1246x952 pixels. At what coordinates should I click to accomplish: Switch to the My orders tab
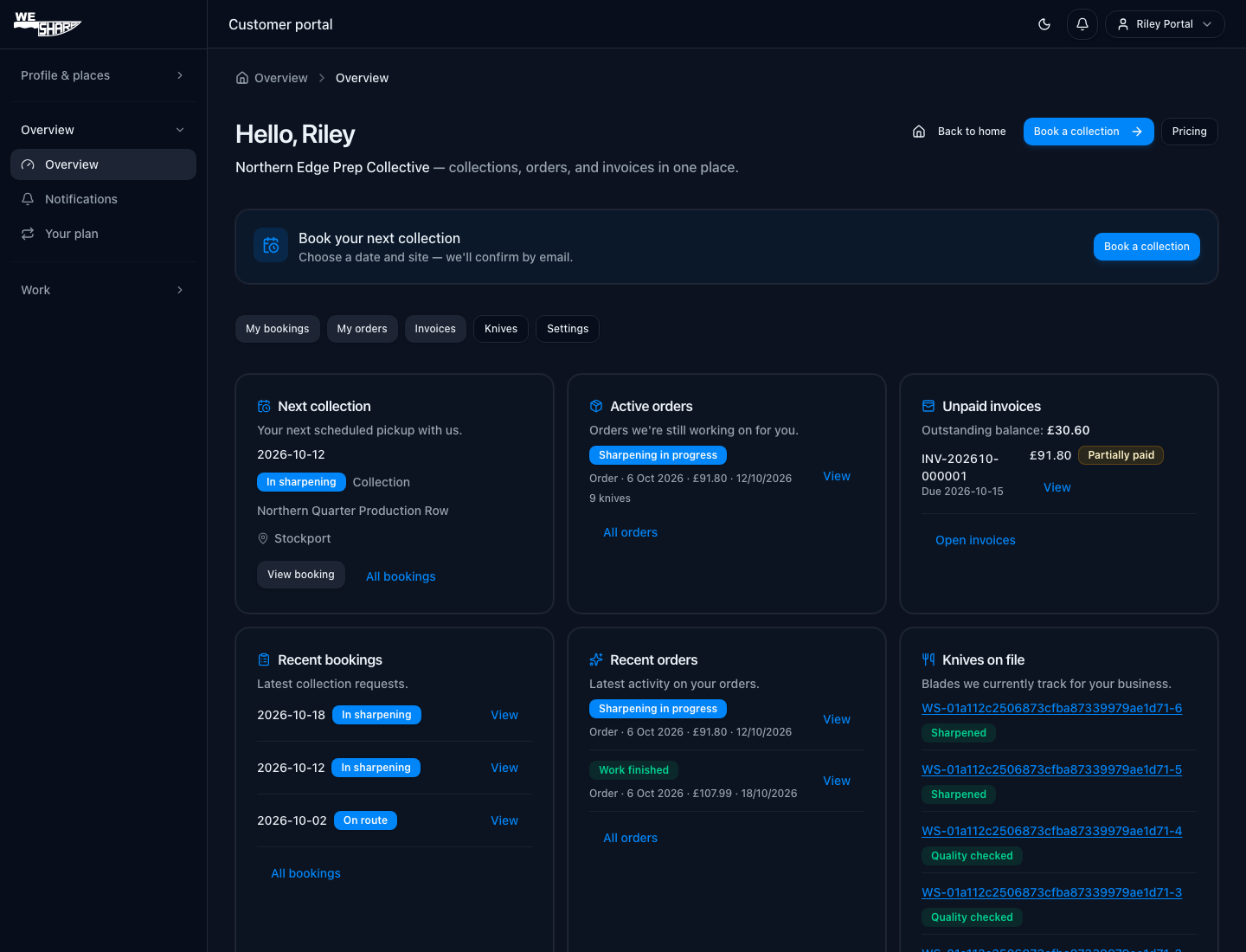point(362,329)
